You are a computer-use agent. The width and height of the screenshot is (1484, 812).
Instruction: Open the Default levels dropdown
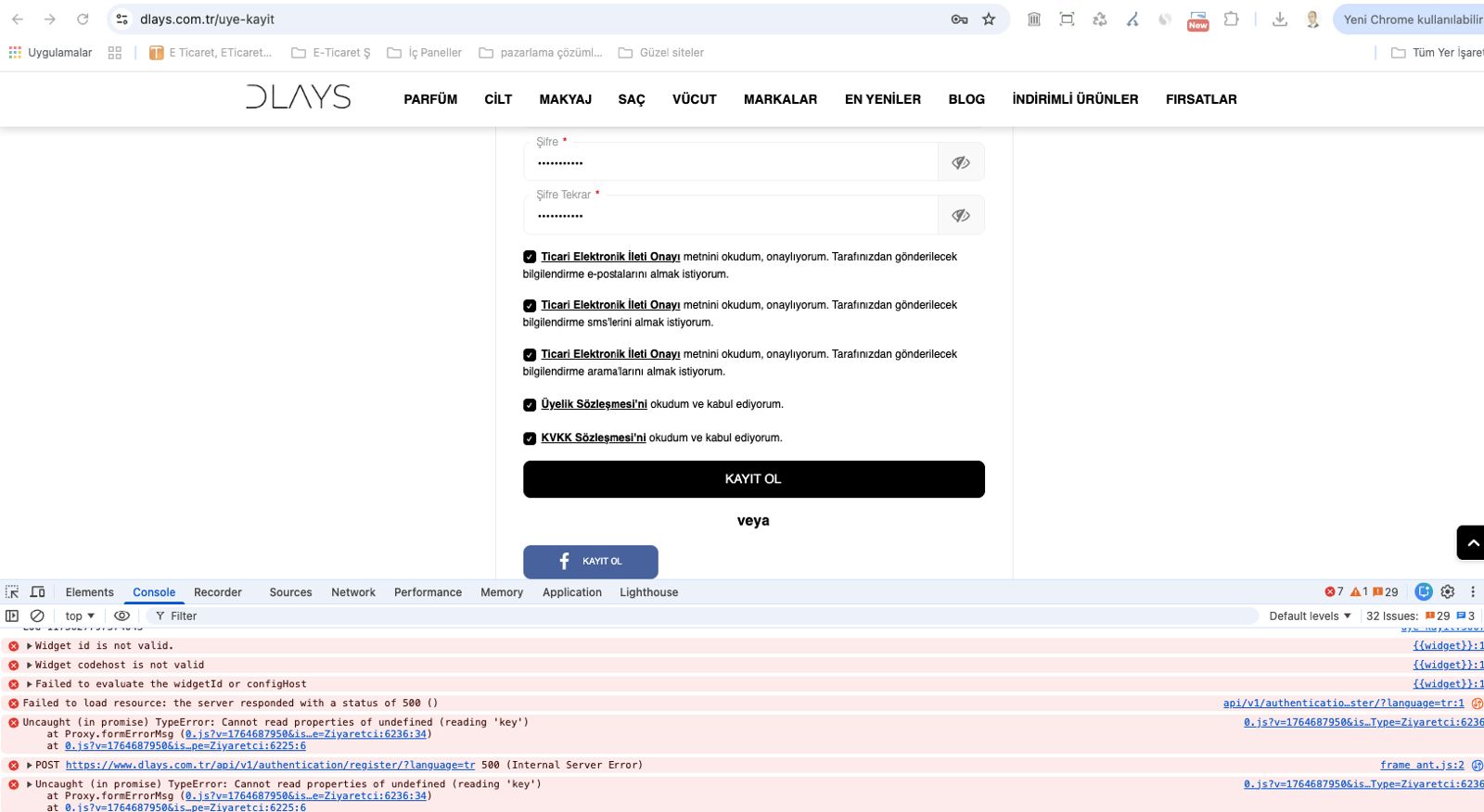1310,616
